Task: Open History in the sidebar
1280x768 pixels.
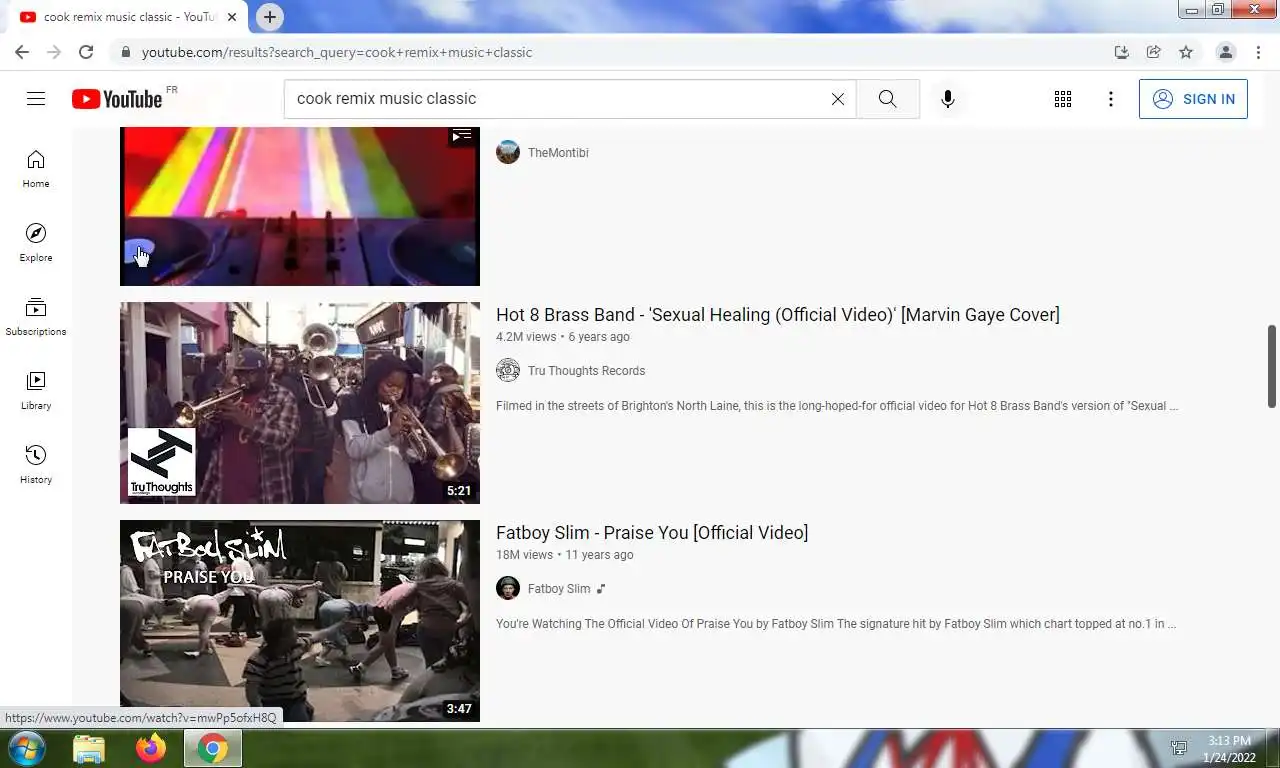Action: pos(36,465)
